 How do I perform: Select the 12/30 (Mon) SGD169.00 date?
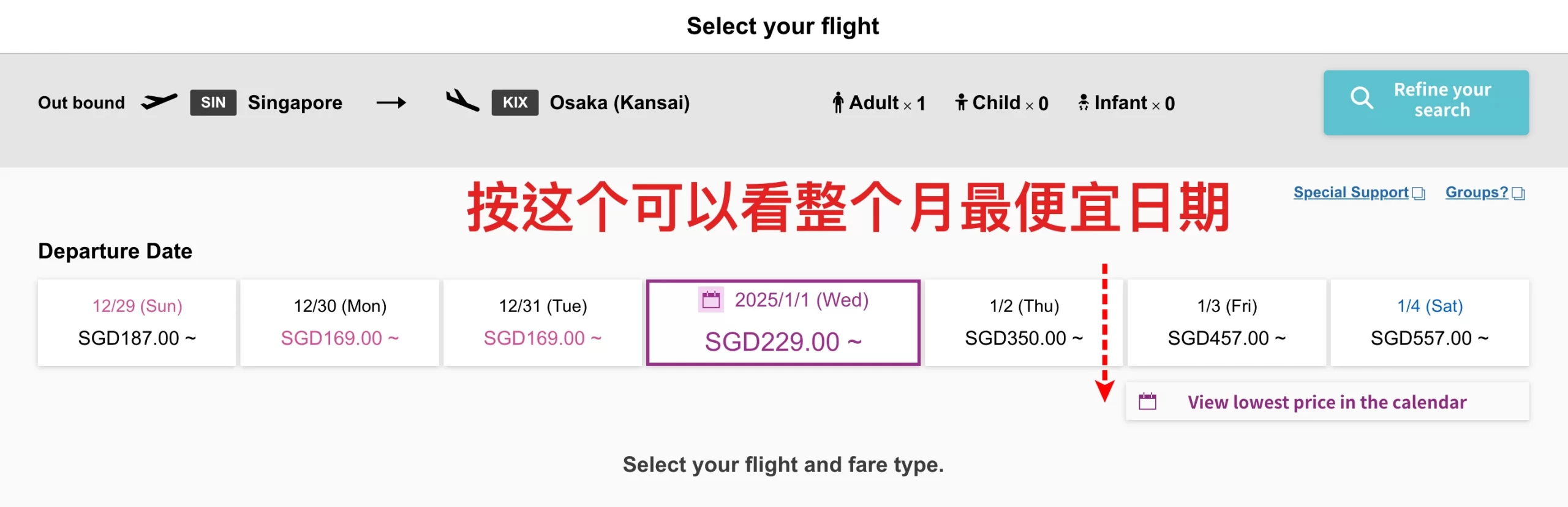340,322
